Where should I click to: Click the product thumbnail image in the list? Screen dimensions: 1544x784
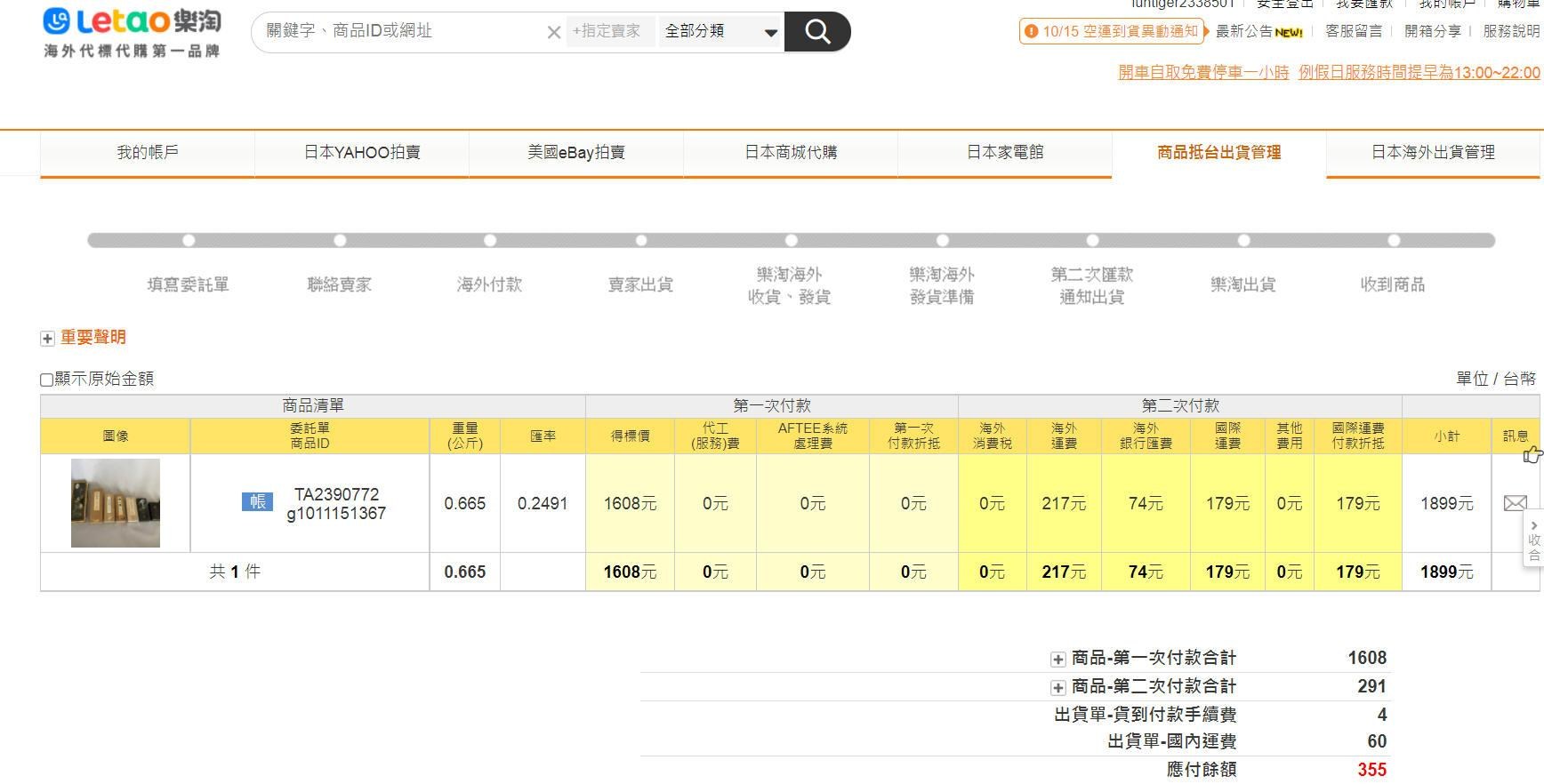[116, 503]
